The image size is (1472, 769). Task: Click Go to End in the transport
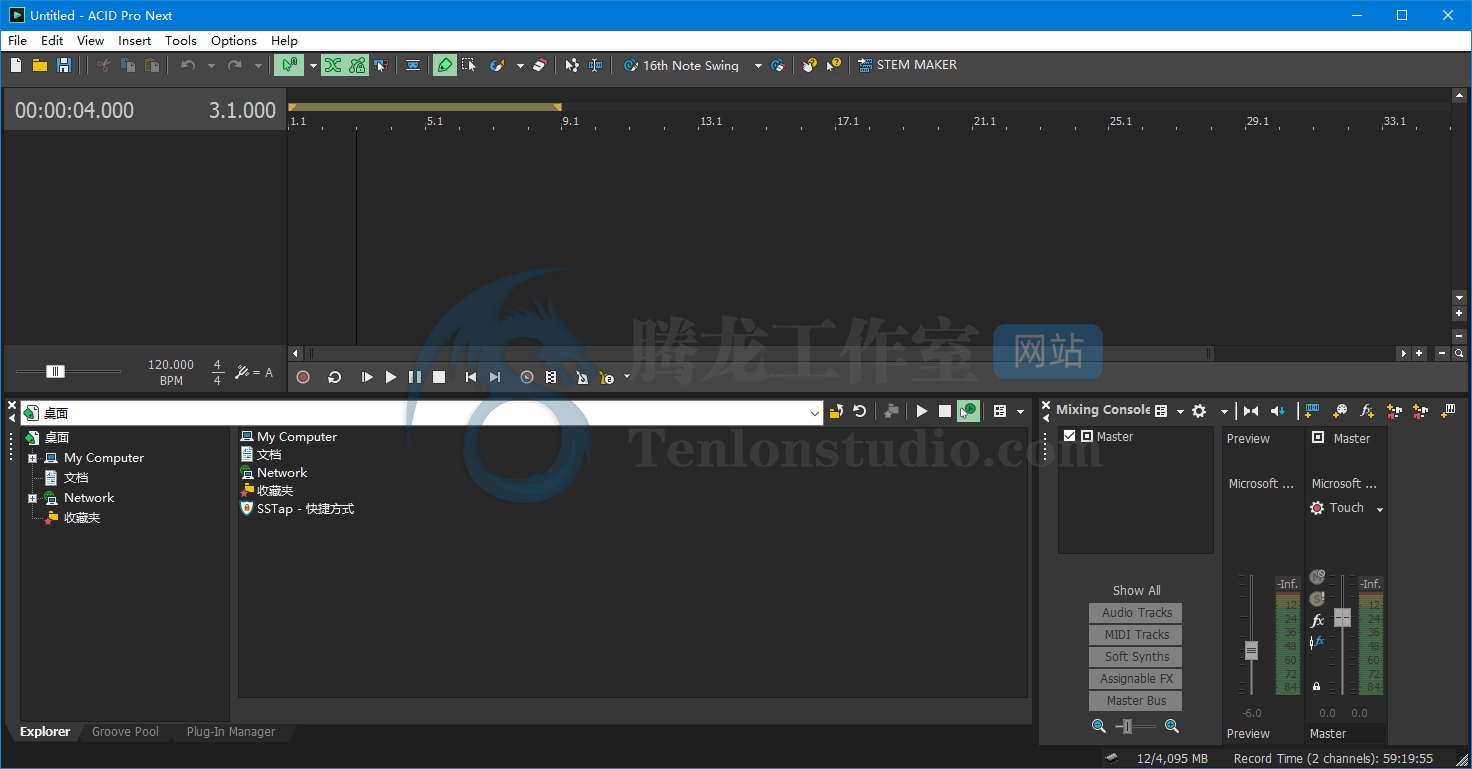[x=495, y=377]
